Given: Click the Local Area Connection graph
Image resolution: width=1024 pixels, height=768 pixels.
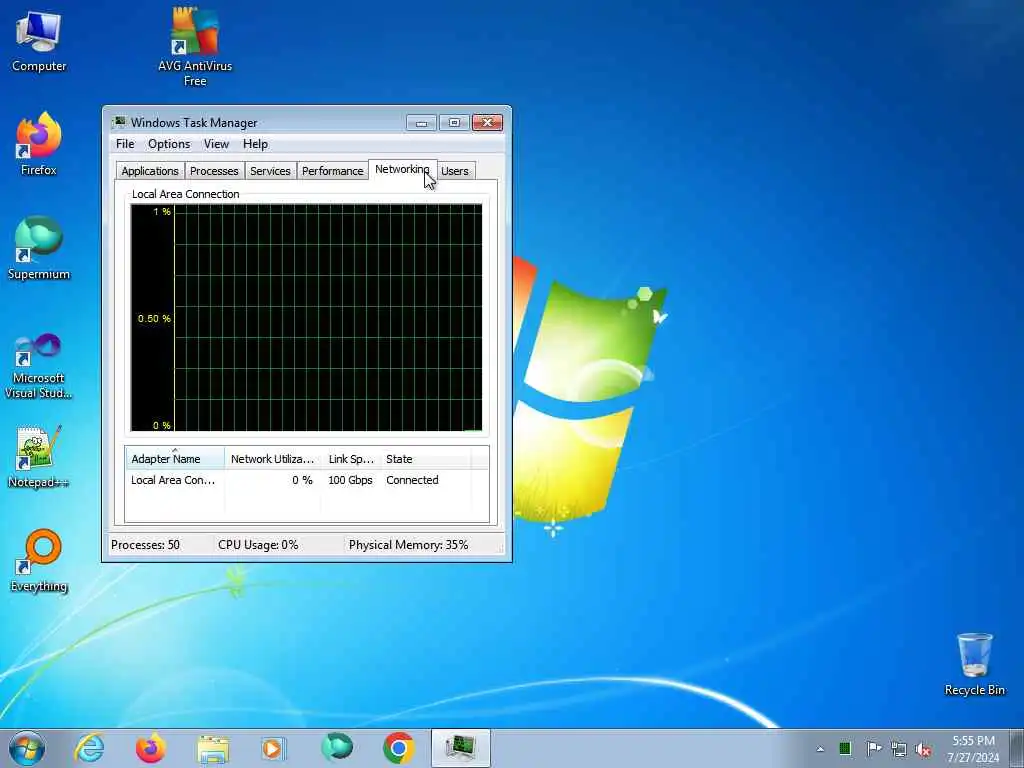Looking at the screenshot, I should 306,317.
